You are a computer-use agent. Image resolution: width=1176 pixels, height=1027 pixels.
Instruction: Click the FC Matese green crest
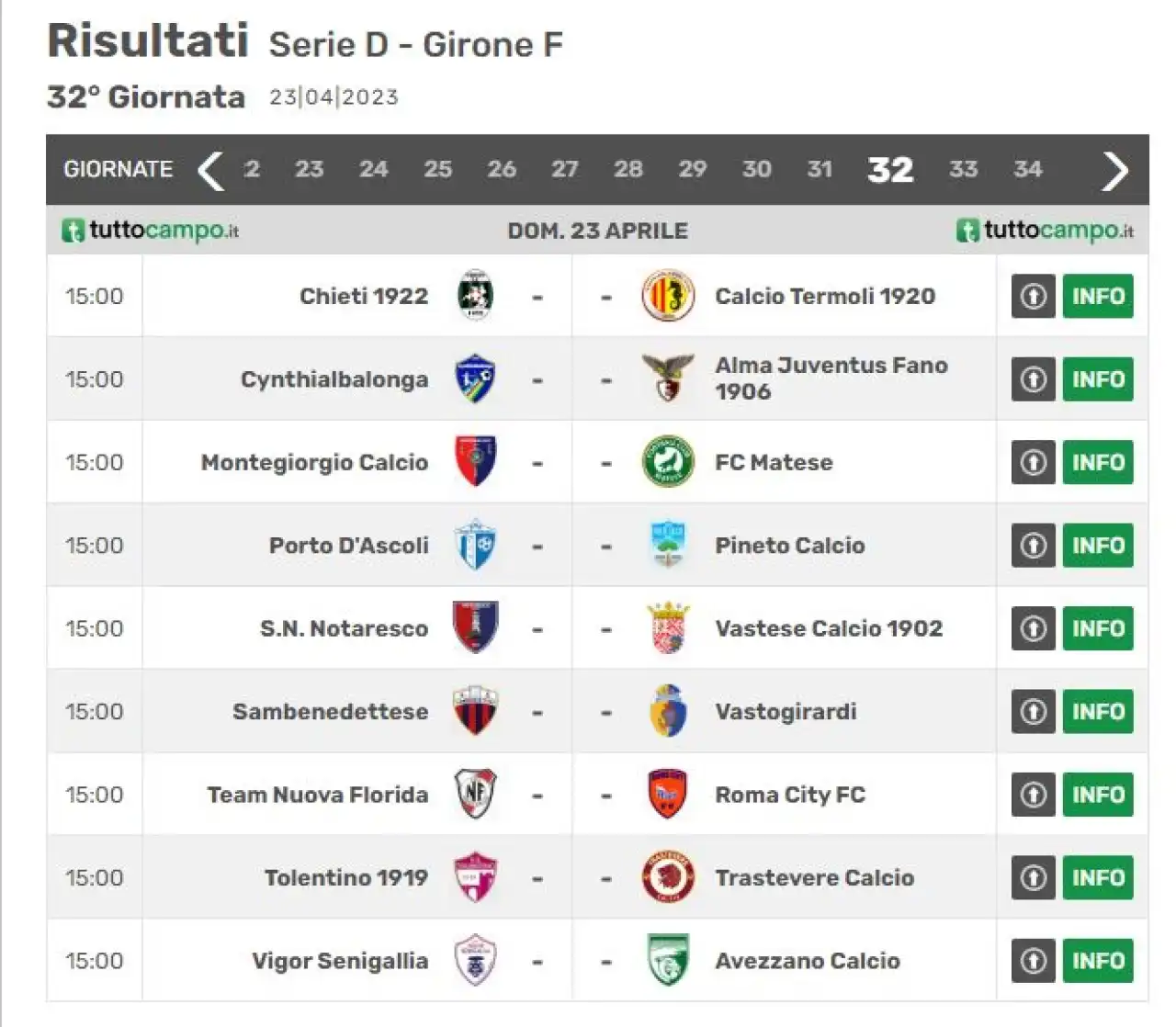(x=668, y=461)
